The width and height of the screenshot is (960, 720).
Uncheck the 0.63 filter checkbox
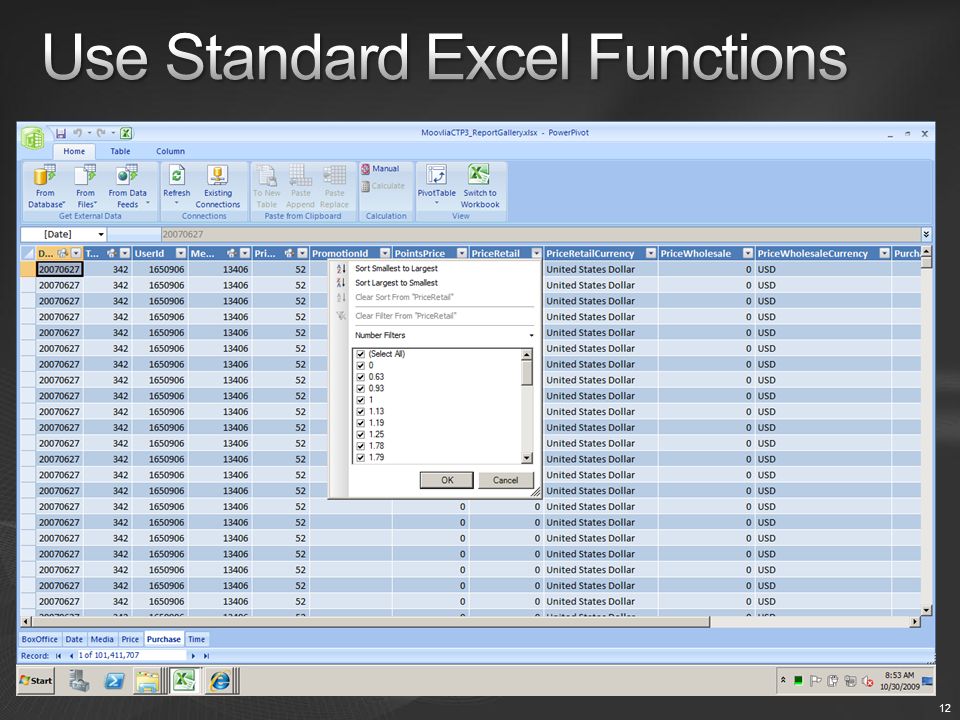(361, 377)
